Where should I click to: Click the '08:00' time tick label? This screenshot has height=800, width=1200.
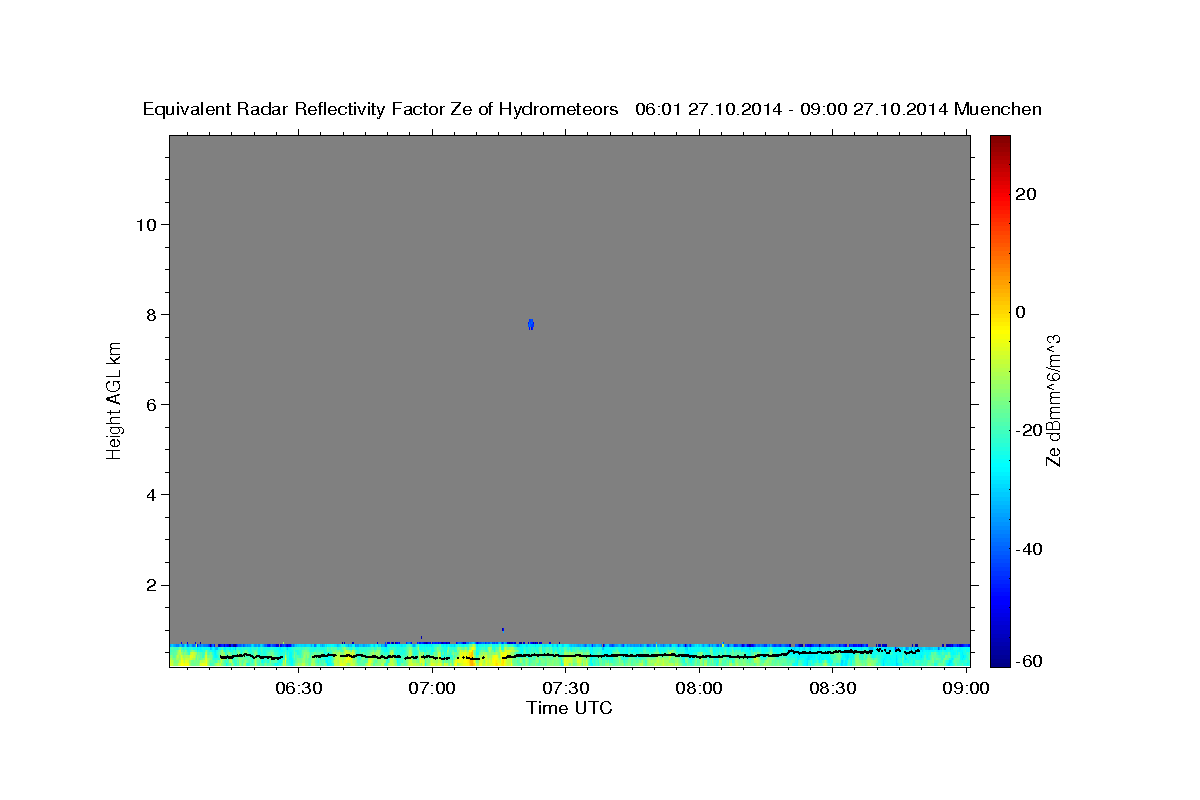(699, 688)
